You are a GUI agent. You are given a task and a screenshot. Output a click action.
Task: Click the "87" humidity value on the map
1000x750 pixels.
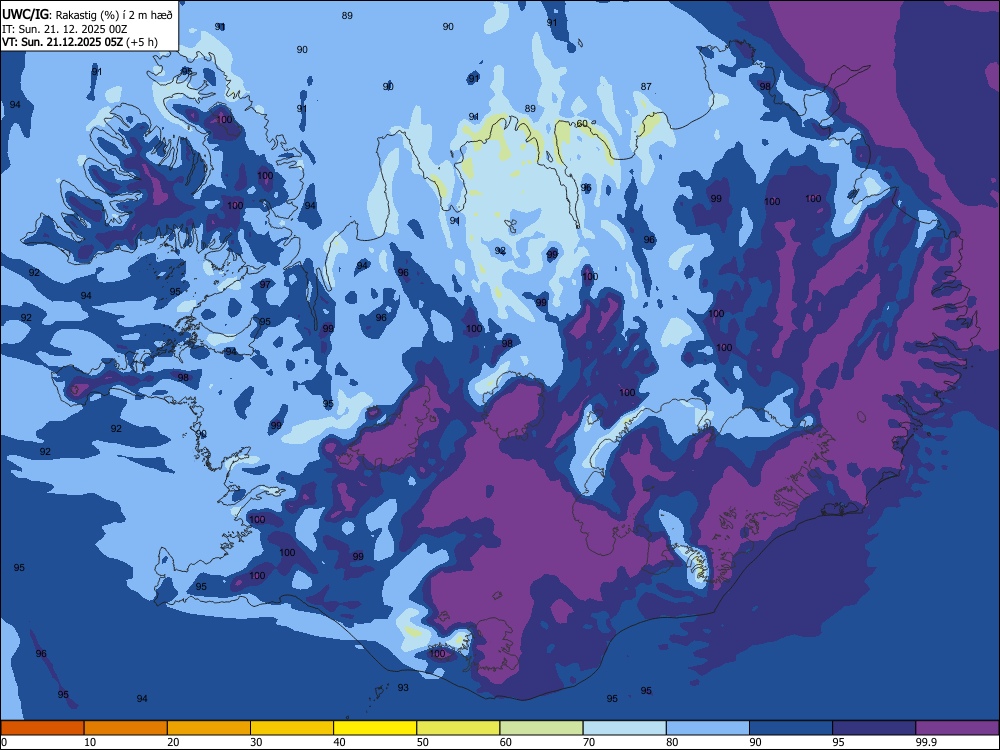(x=646, y=87)
